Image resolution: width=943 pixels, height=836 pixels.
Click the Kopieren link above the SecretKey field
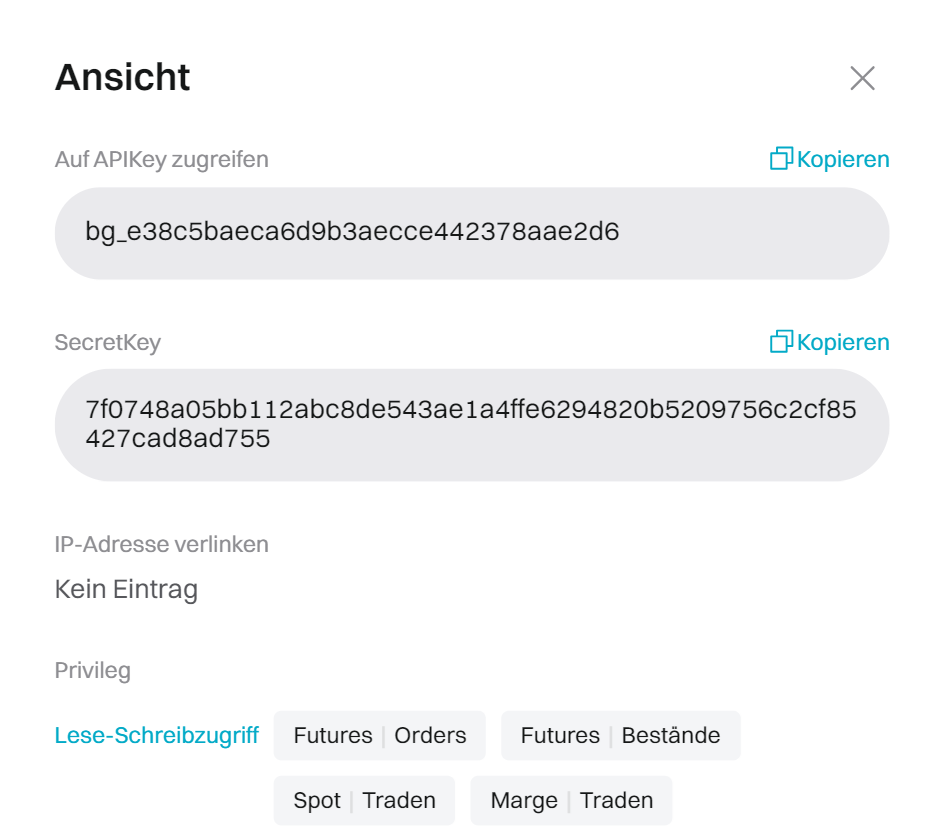pos(843,342)
